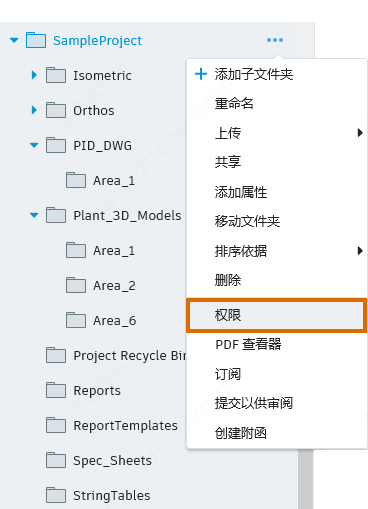Click the folder tree vertical scrollbar
The image size is (368, 509).
tap(305, 479)
